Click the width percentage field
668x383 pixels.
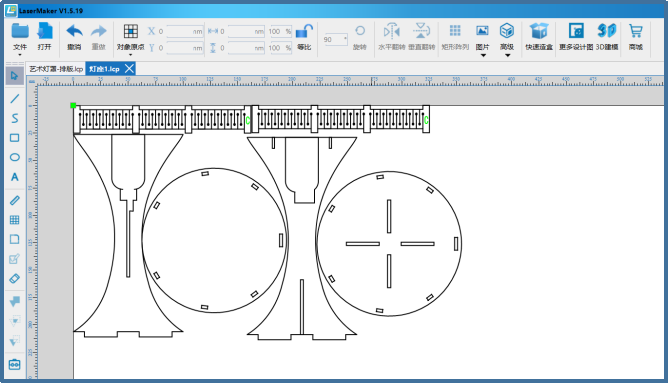(279, 31)
